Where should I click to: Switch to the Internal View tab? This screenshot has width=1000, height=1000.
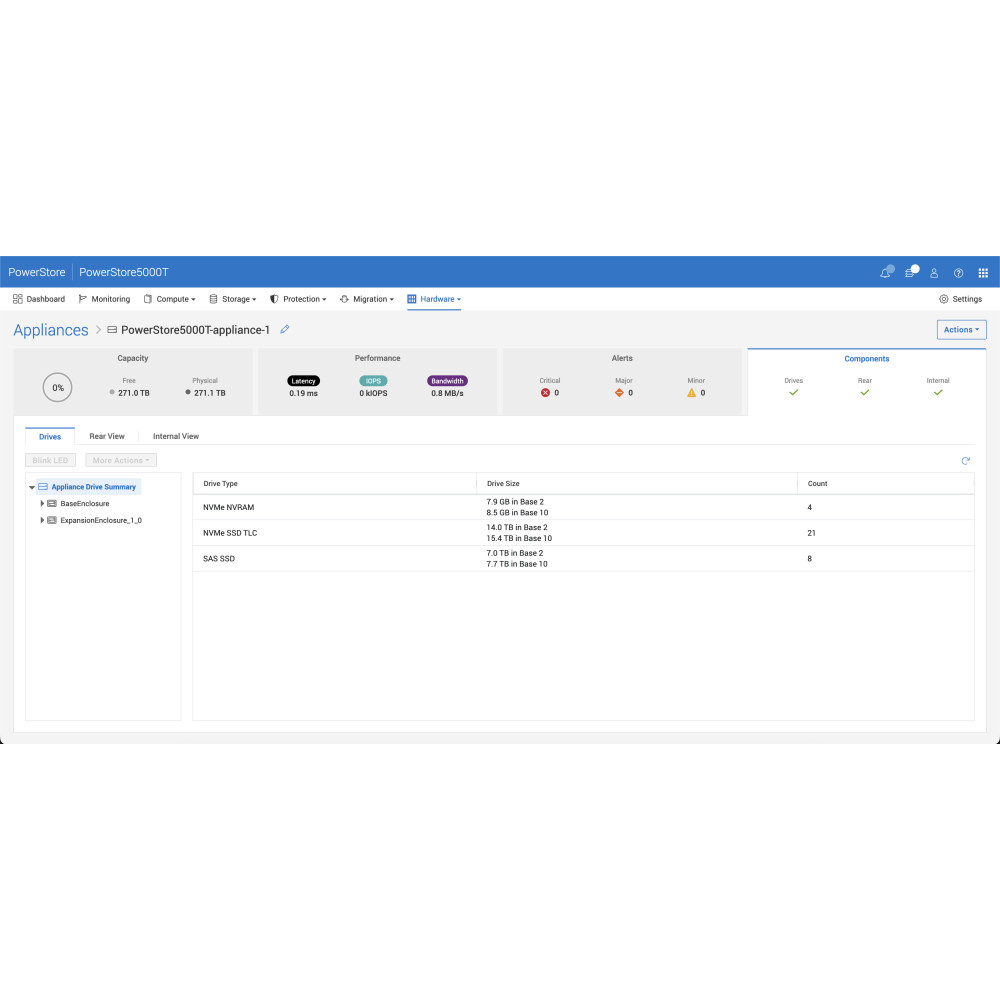[x=176, y=436]
